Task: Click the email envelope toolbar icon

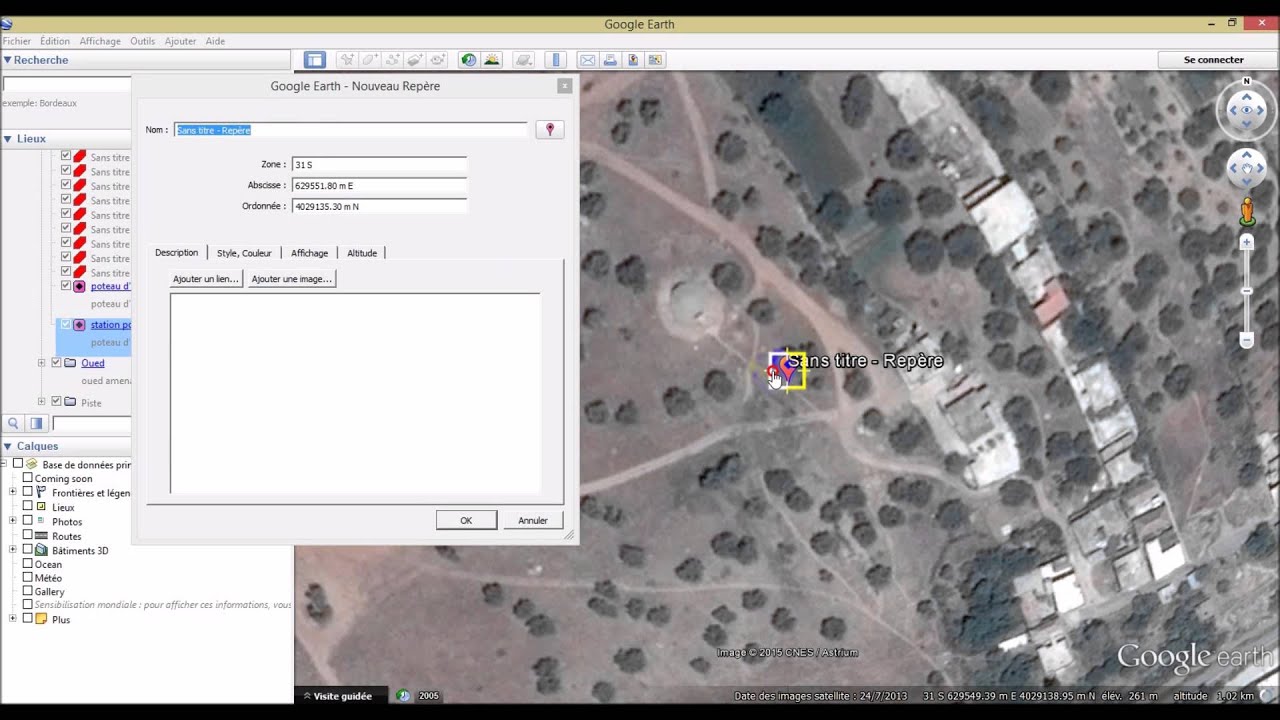Action: 588,60
